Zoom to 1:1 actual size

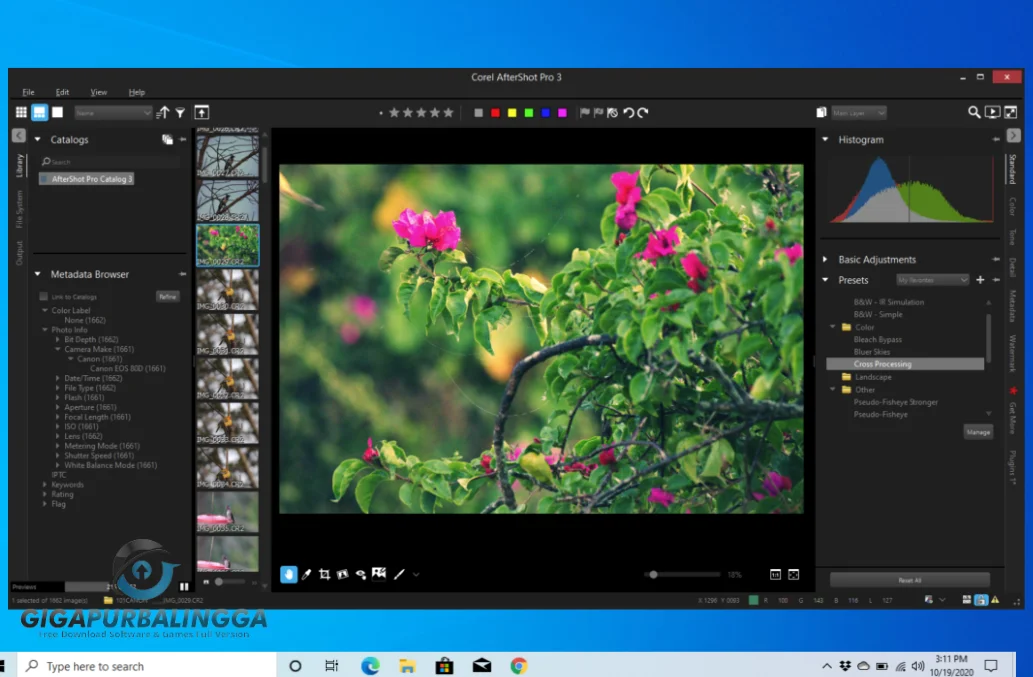(x=775, y=574)
